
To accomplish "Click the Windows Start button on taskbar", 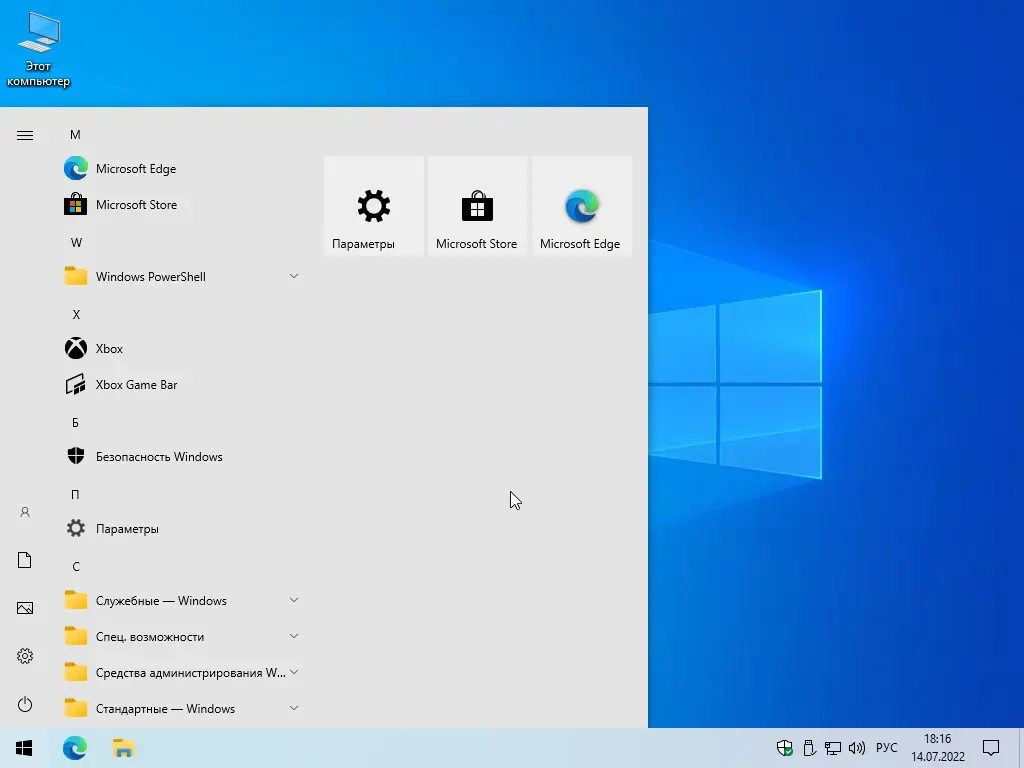I will click(24, 748).
